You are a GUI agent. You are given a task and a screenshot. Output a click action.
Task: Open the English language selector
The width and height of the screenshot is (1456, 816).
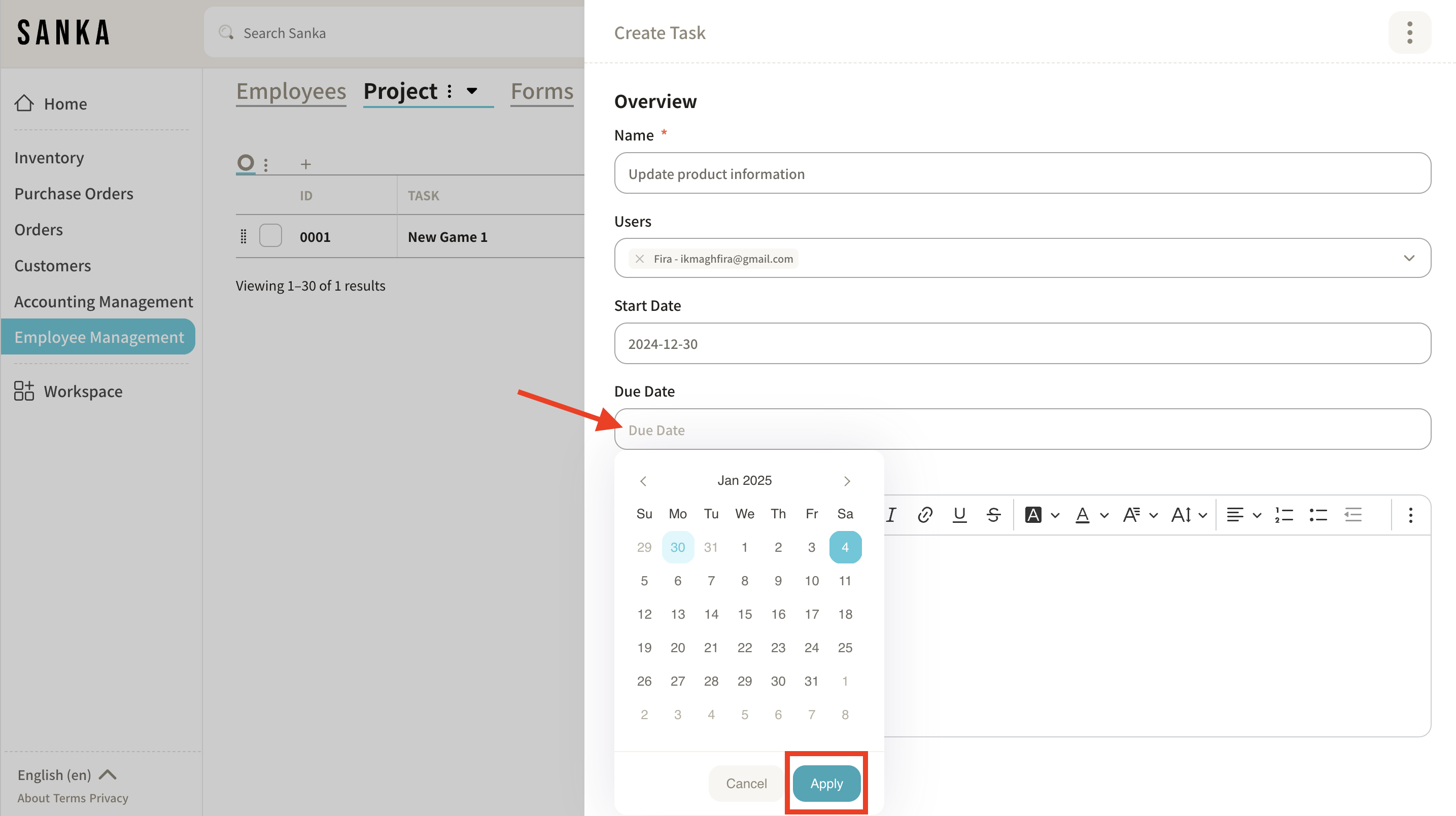pos(66,775)
